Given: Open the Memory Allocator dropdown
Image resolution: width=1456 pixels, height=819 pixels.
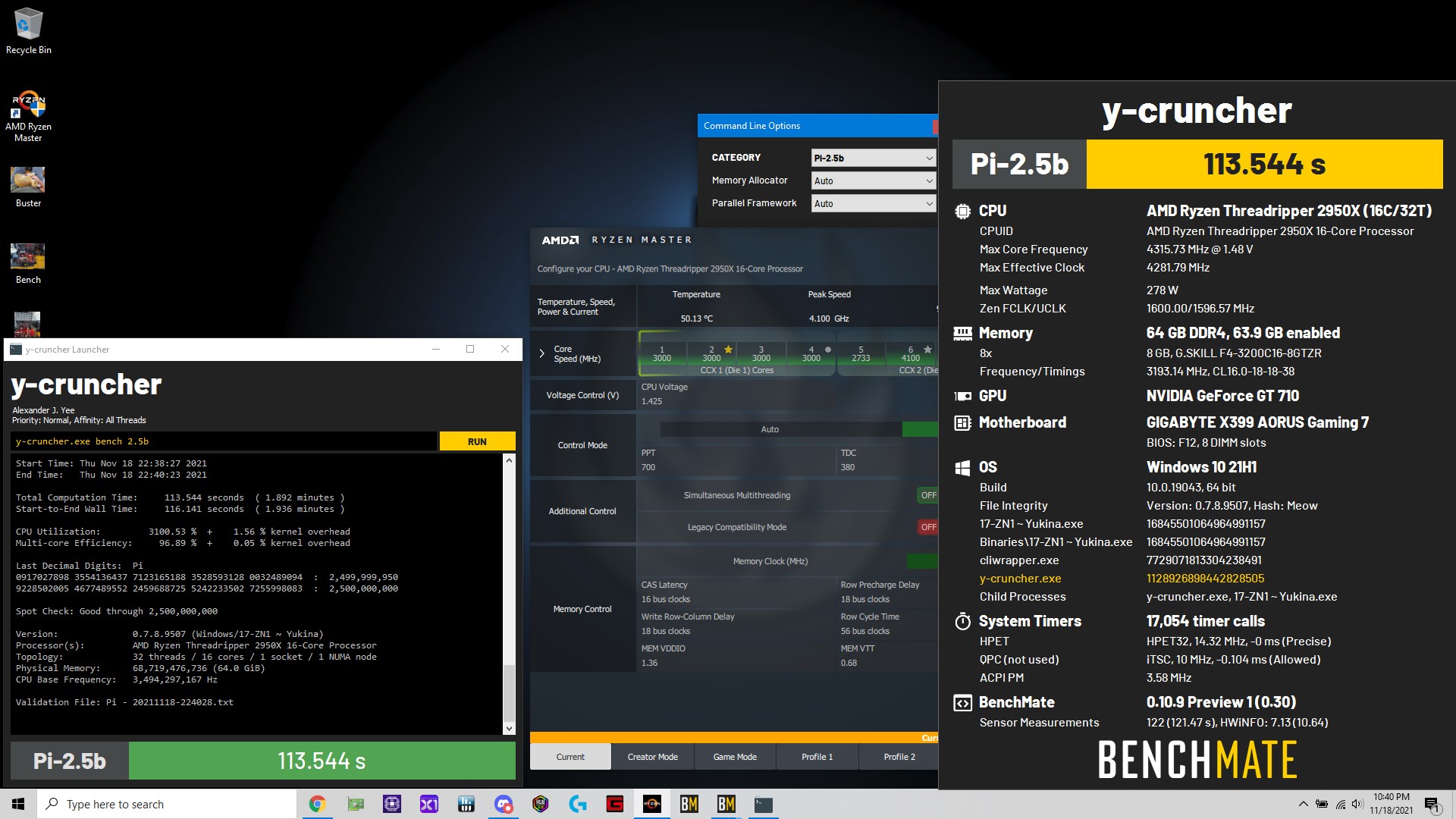Looking at the screenshot, I should [873, 180].
